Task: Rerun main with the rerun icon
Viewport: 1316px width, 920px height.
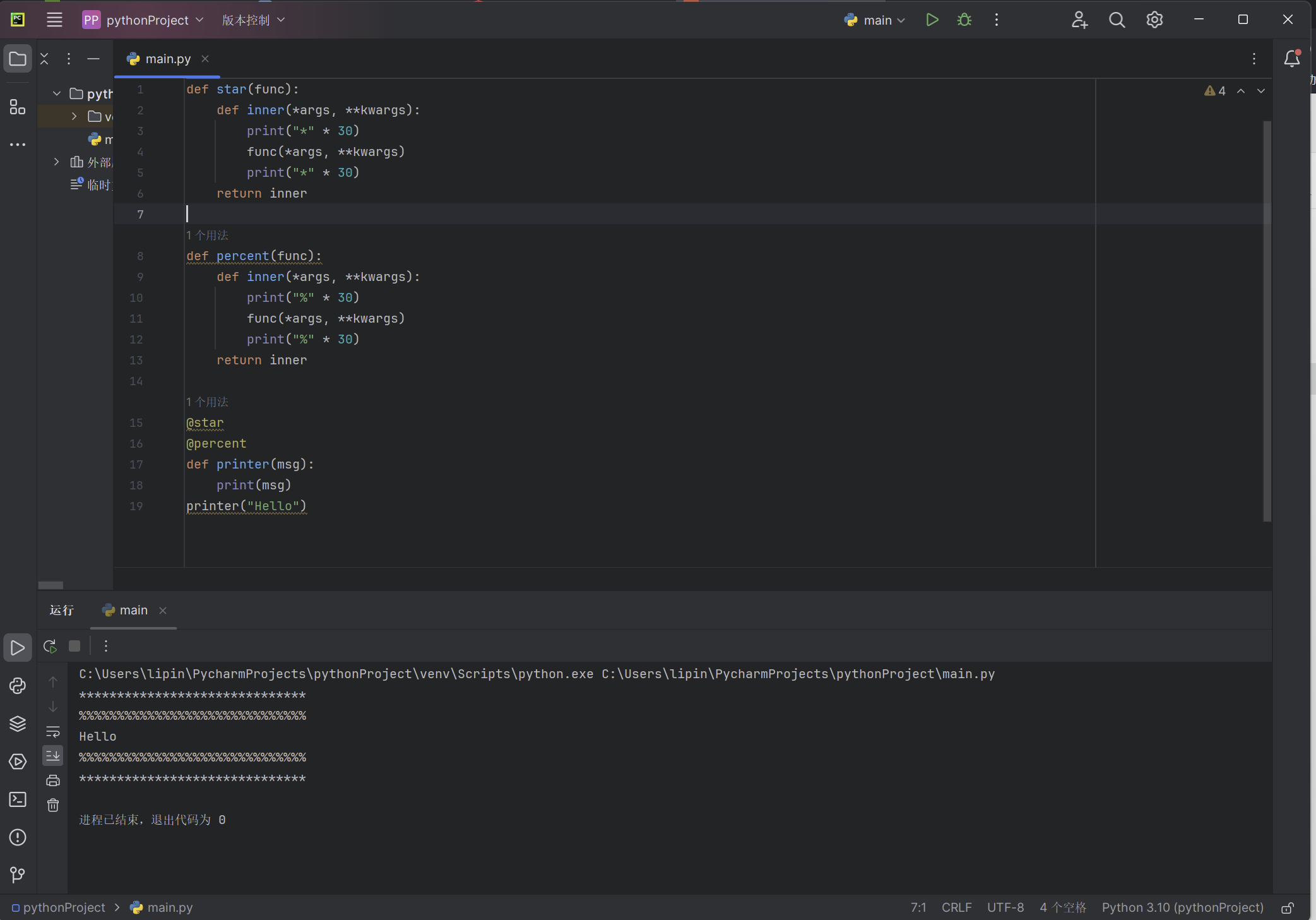Action: tap(50, 646)
